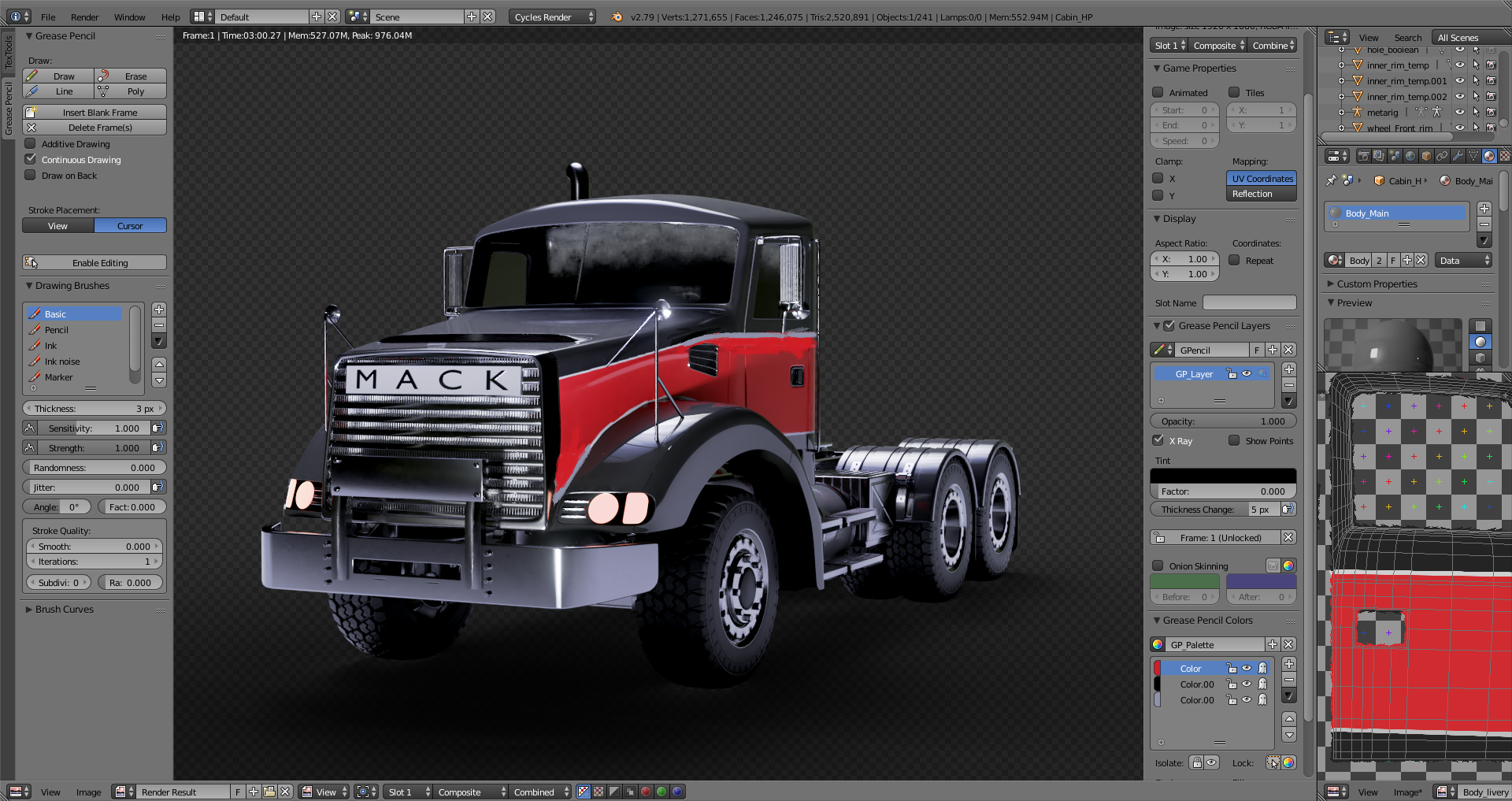Click the black Tint color swatch
The height and width of the screenshot is (801, 1512).
pyautogui.click(x=1223, y=476)
